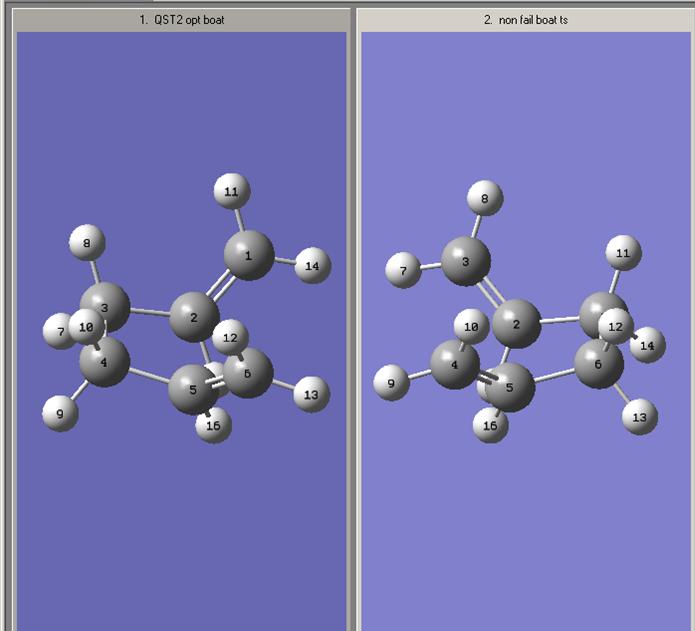695x631 pixels.
Task: Click carbon atom 1 in left panel
Action: pos(249,255)
